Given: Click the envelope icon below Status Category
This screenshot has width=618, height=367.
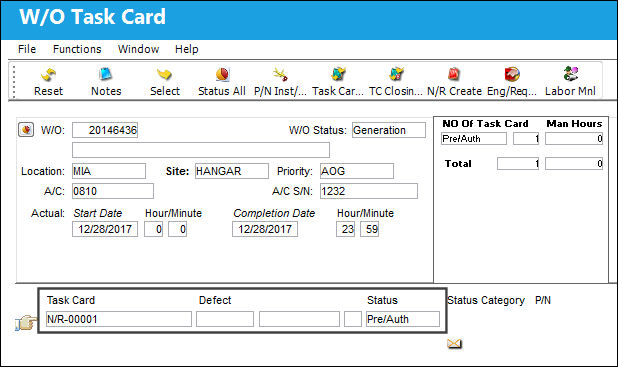Looking at the screenshot, I should pyautogui.click(x=454, y=344).
